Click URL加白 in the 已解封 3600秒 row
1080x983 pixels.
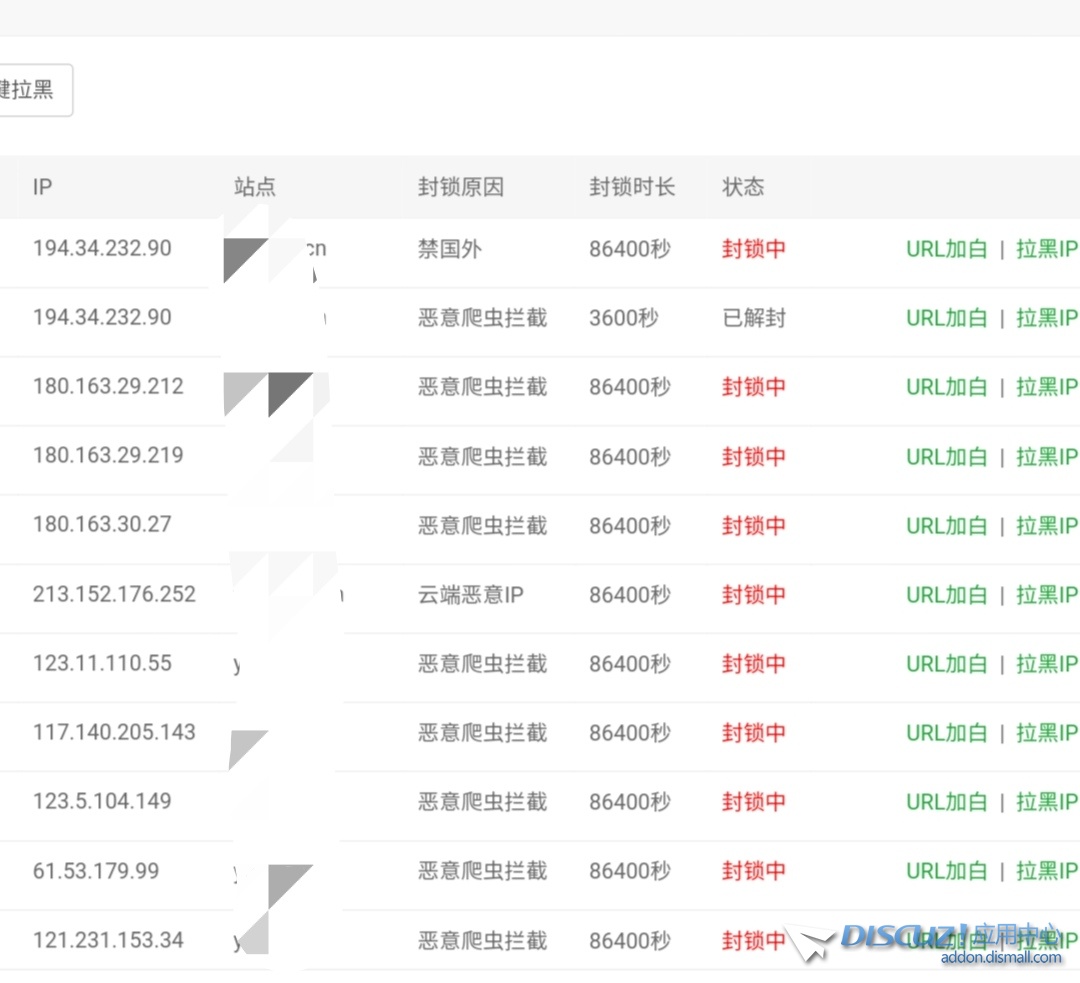tap(947, 318)
